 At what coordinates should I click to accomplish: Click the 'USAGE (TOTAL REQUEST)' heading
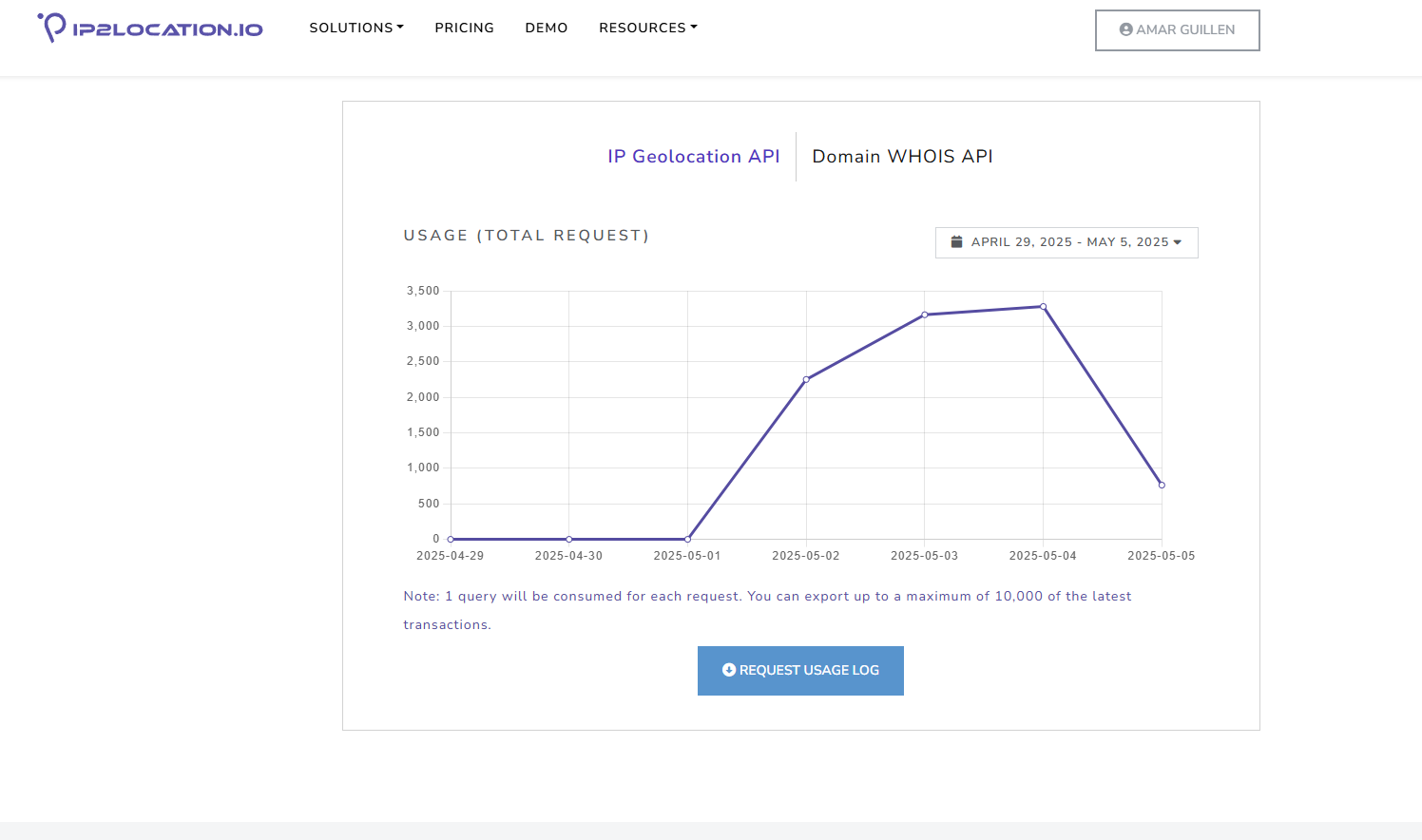(x=527, y=236)
